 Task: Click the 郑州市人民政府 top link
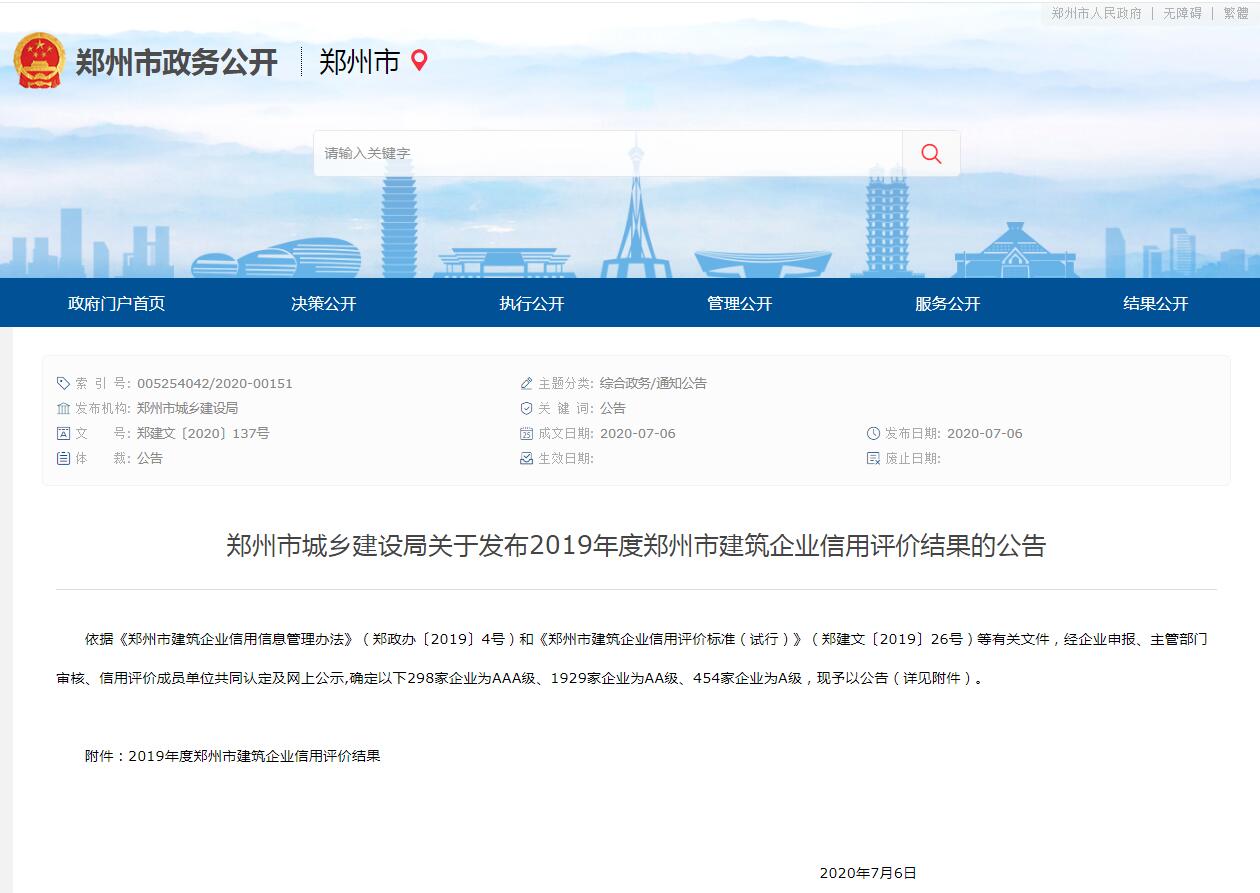pos(1096,13)
